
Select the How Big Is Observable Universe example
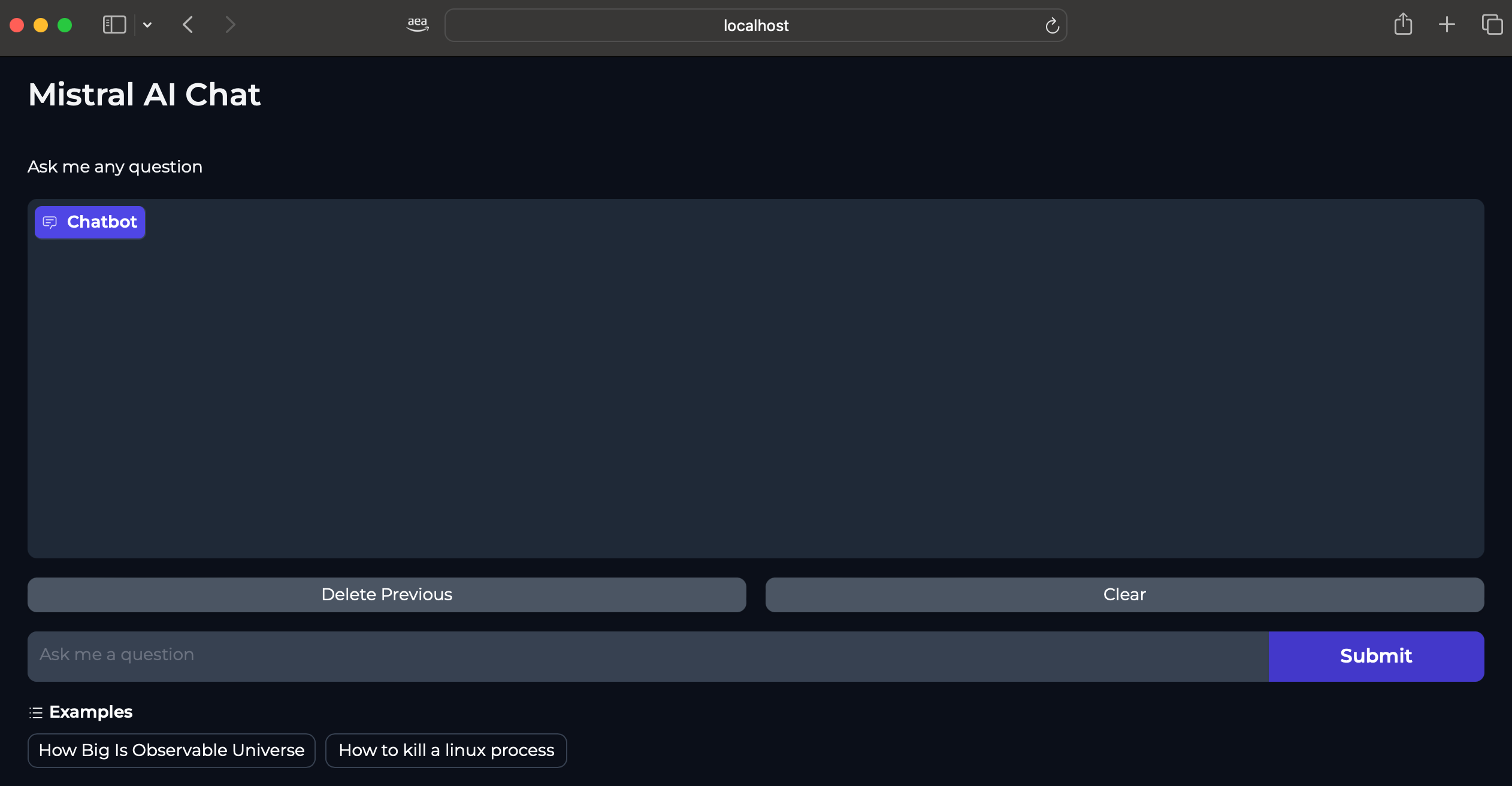[171, 750]
